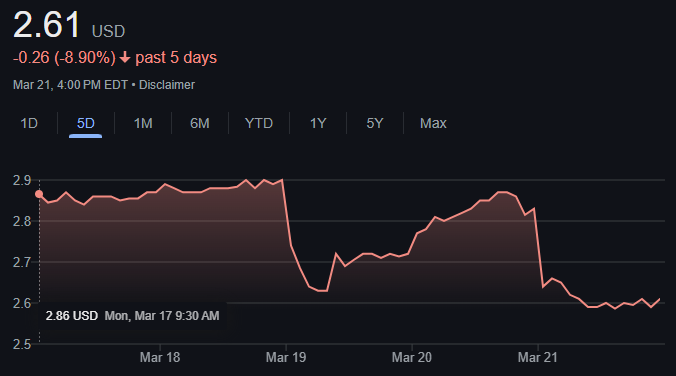The width and height of the screenshot is (676, 376).
Task: Click the chart data point marker dot
Action: [x=39, y=194]
